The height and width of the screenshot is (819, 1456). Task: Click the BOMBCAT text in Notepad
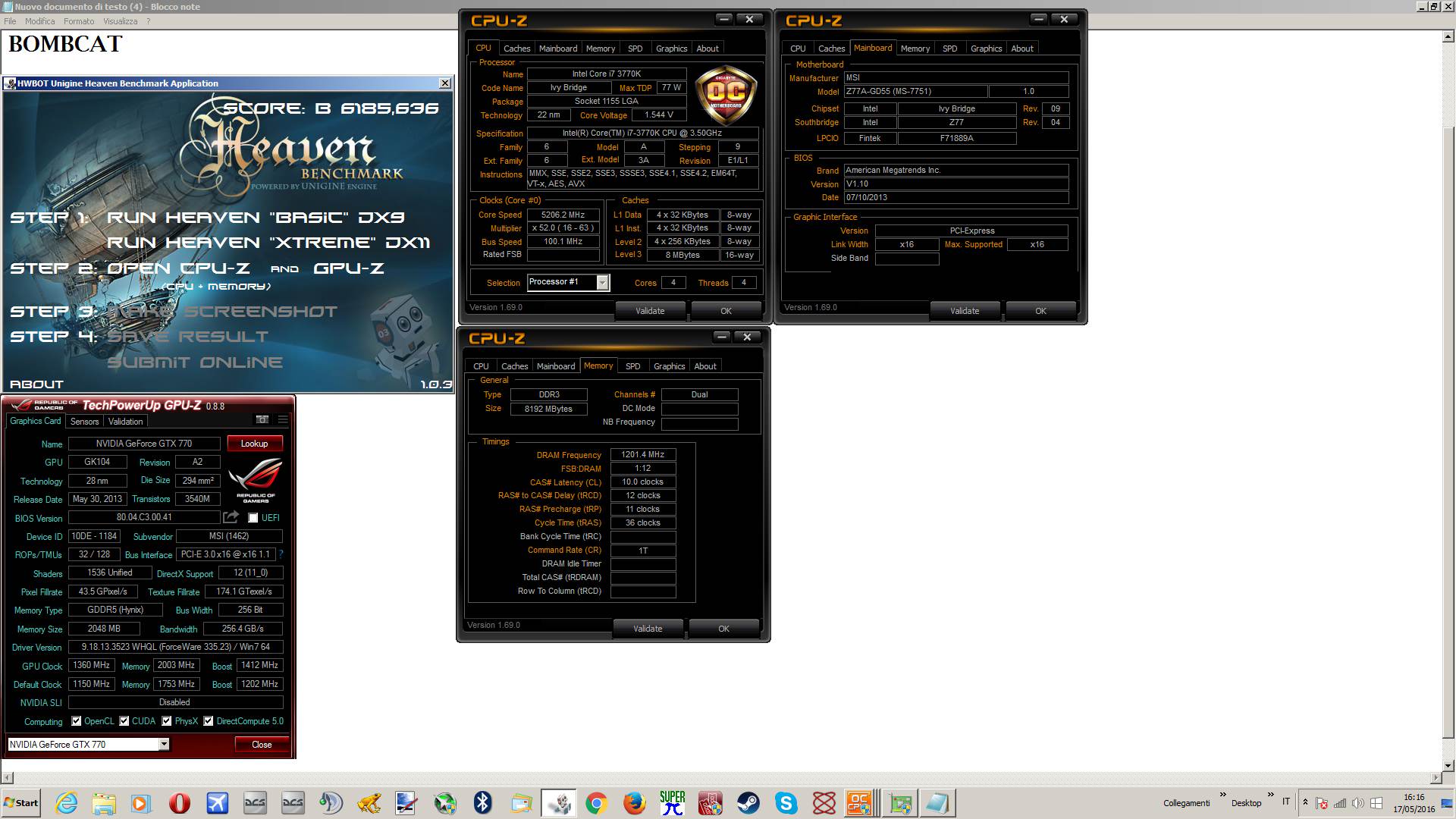pos(65,44)
